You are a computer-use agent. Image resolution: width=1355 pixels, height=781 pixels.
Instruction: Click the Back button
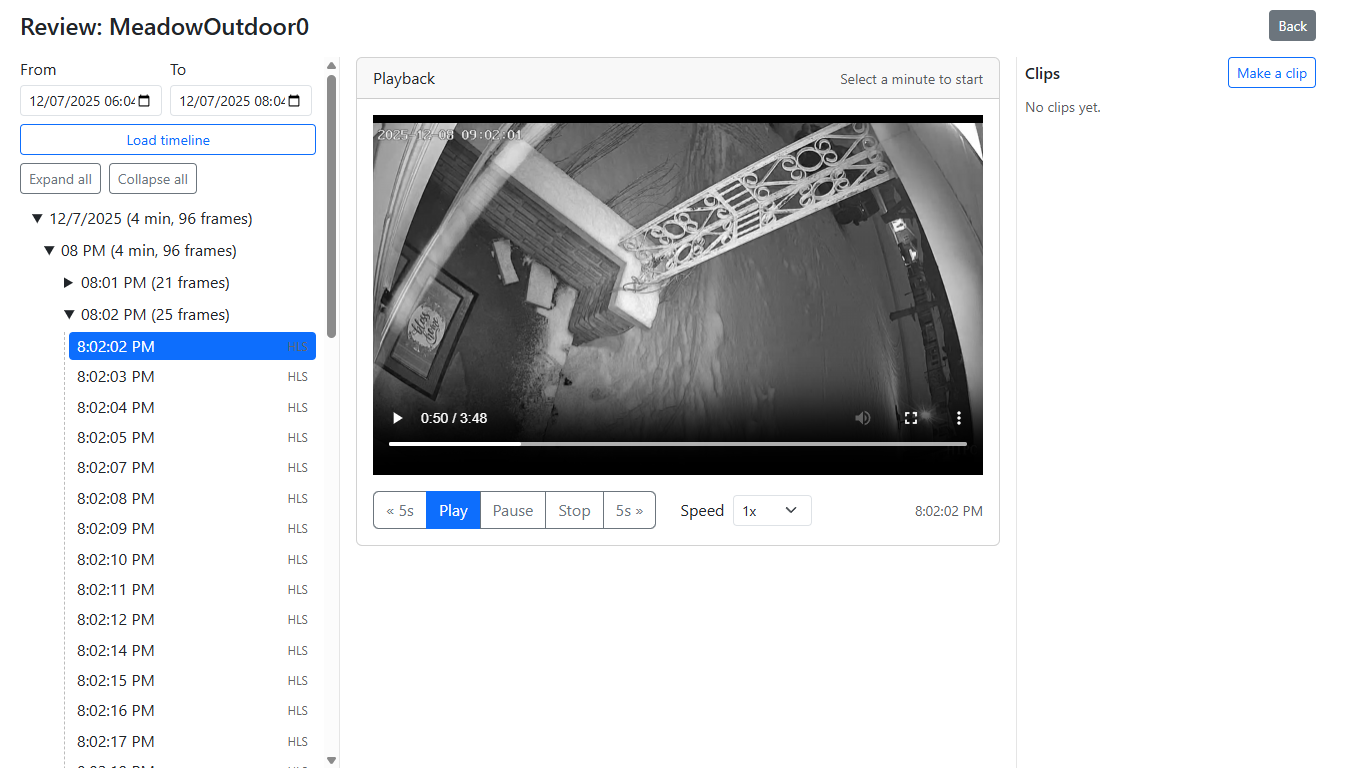pos(1291,25)
